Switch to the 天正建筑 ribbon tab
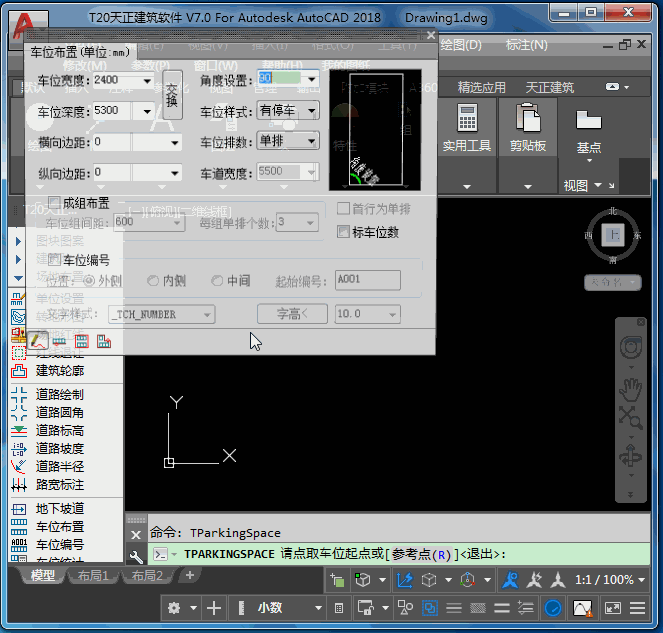Image resolution: width=663 pixels, height=633 pixels. point(550,88)
